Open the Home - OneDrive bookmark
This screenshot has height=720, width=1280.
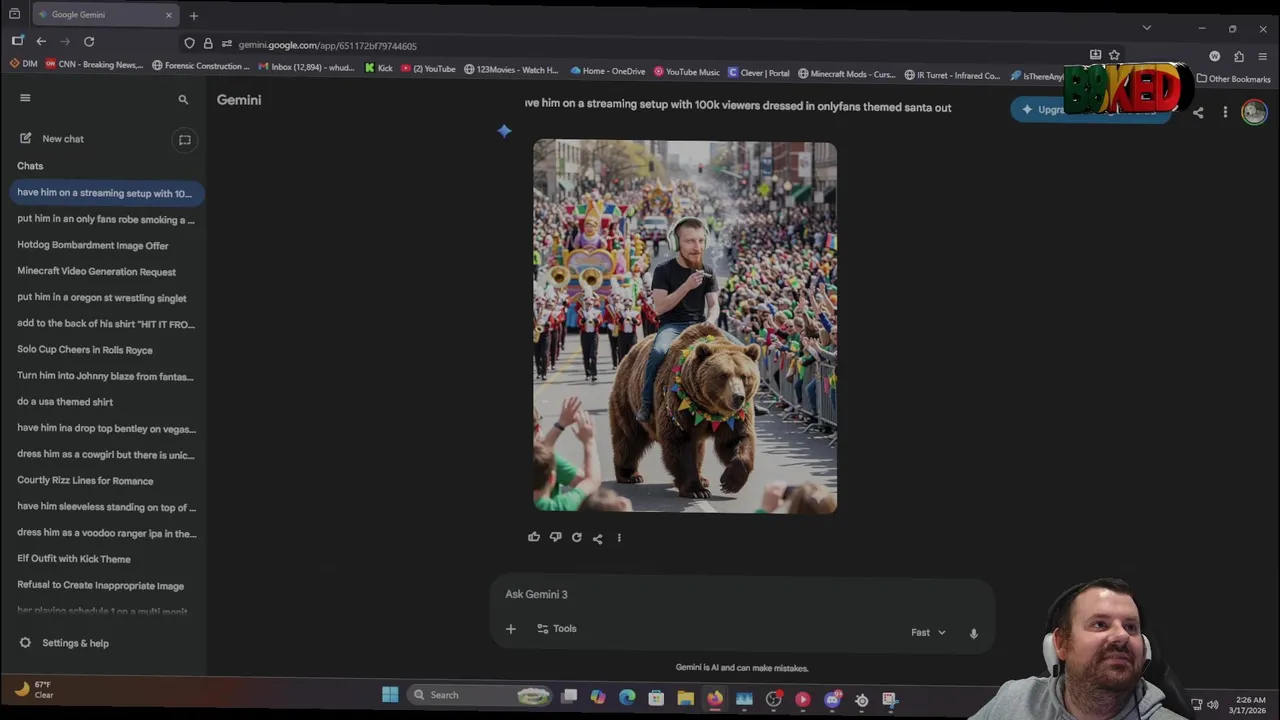(608, 71)
